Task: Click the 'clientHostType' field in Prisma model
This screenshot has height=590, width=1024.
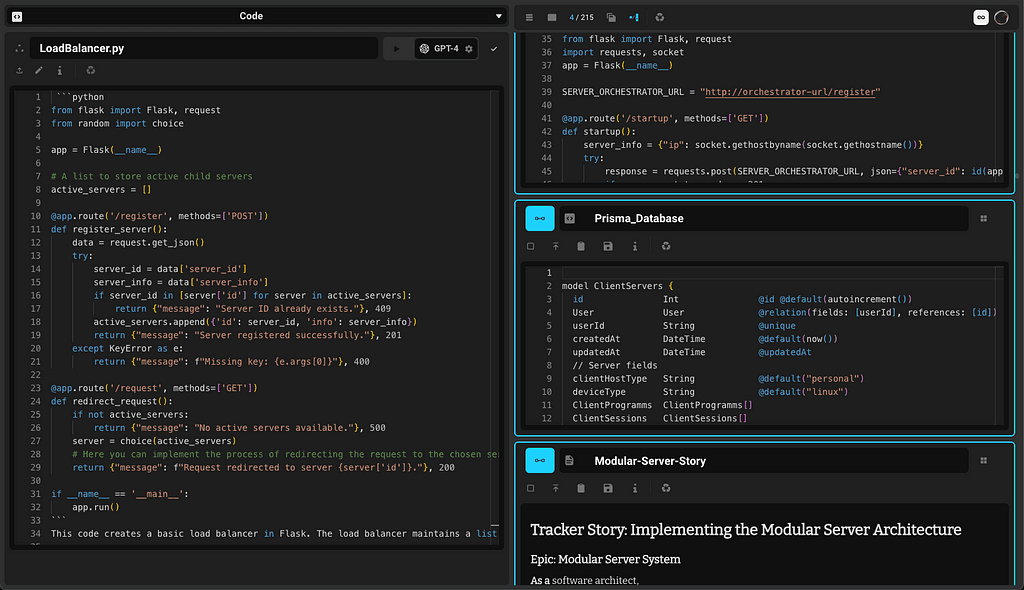Action: coord(610,379)
